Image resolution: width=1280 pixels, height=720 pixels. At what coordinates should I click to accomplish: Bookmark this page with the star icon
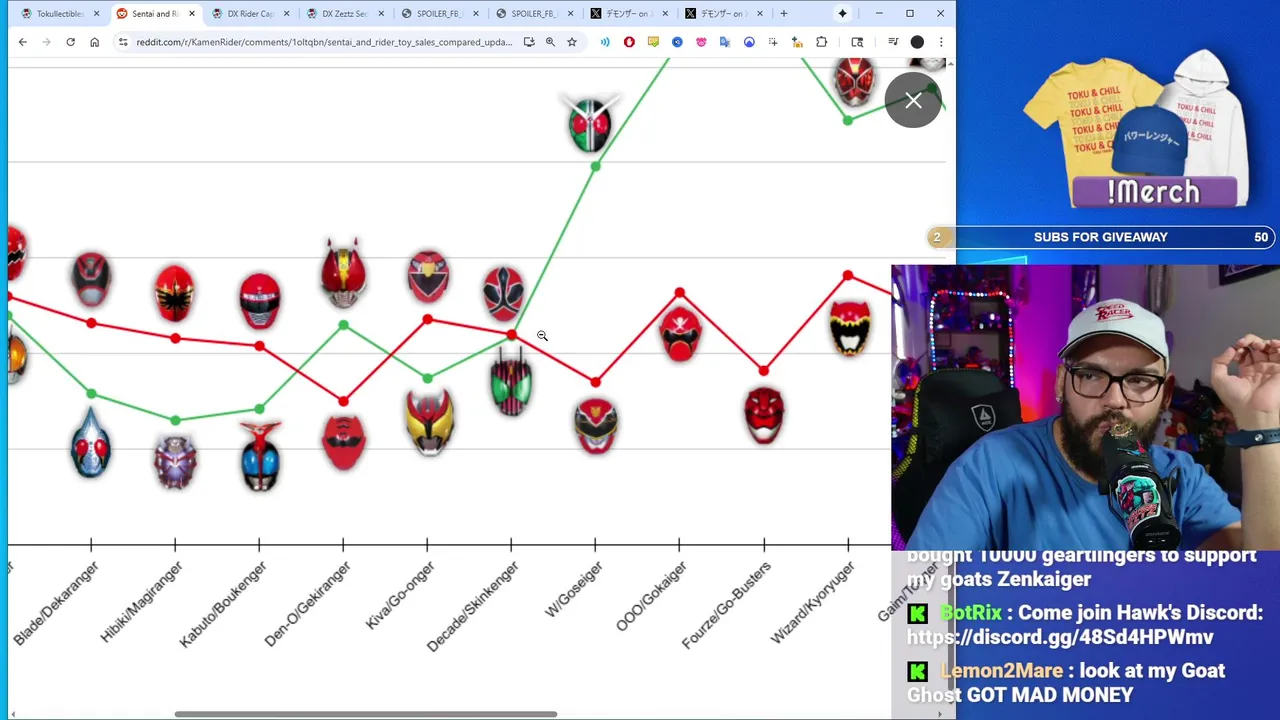pos(572,42)
